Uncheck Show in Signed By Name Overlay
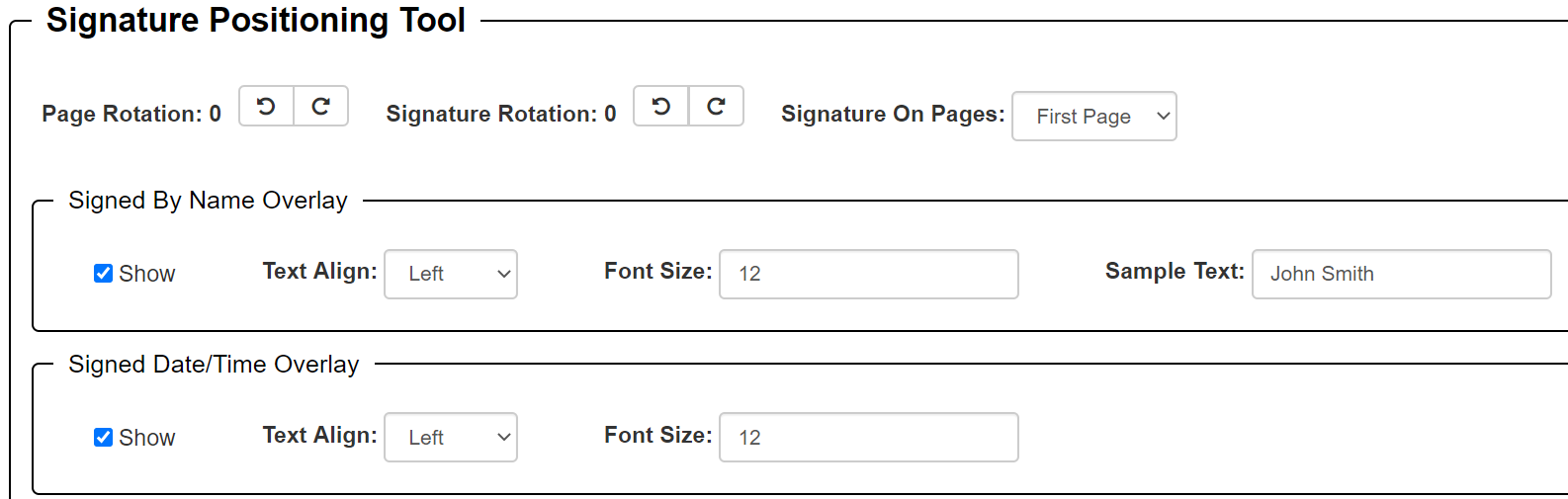The width and height of the screenshot is (1568, 499). pyautogui.click(x=103, y=274)
